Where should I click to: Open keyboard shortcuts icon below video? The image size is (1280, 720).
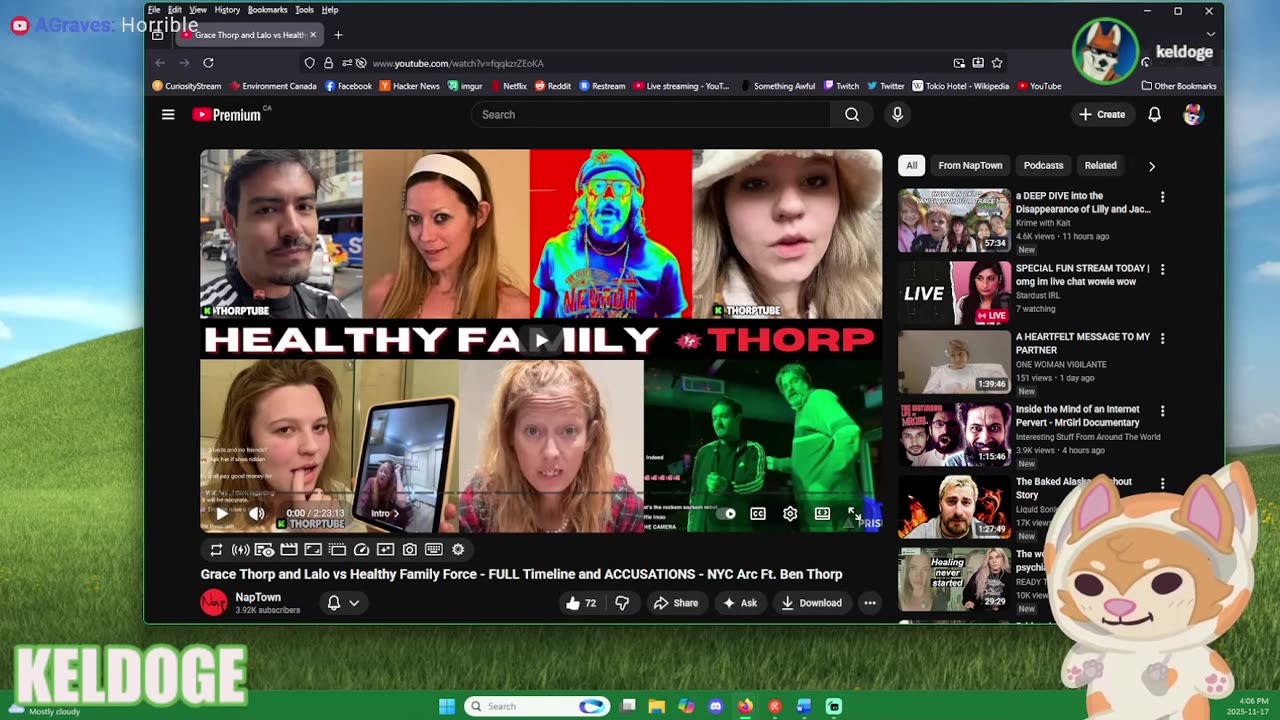[433, 549]
